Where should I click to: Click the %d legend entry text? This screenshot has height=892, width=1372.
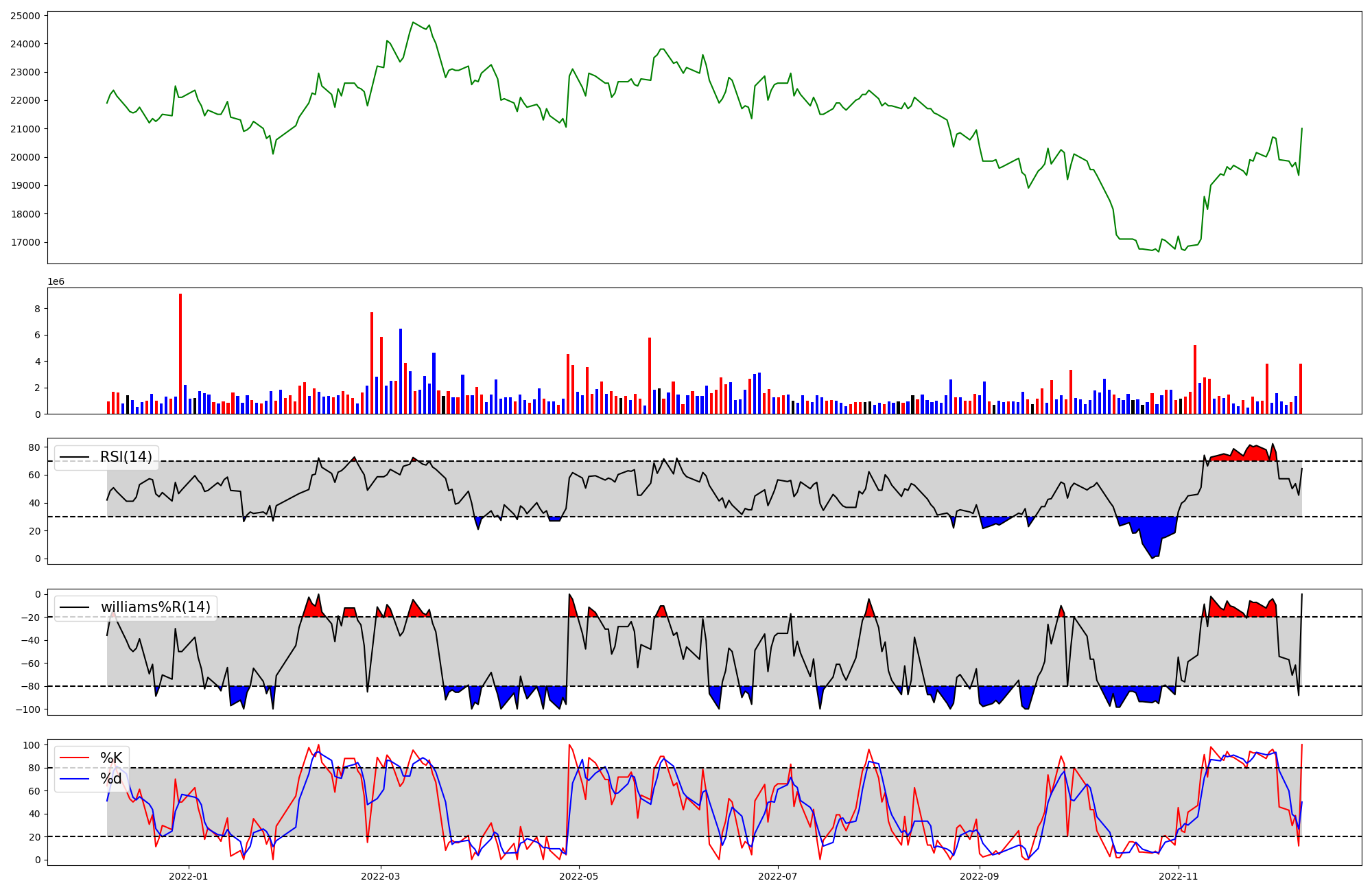(111, 779)
